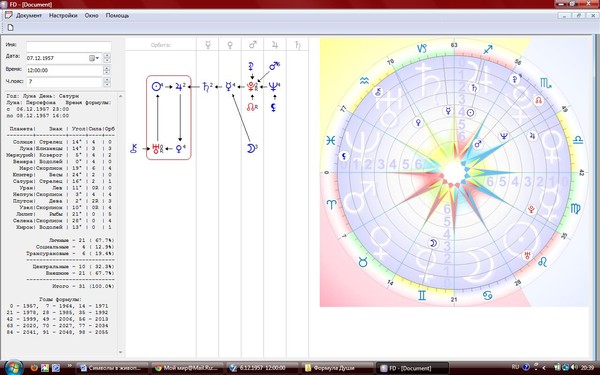
Task: Click the New Document toolbar icon
Action: coord(11,28)
